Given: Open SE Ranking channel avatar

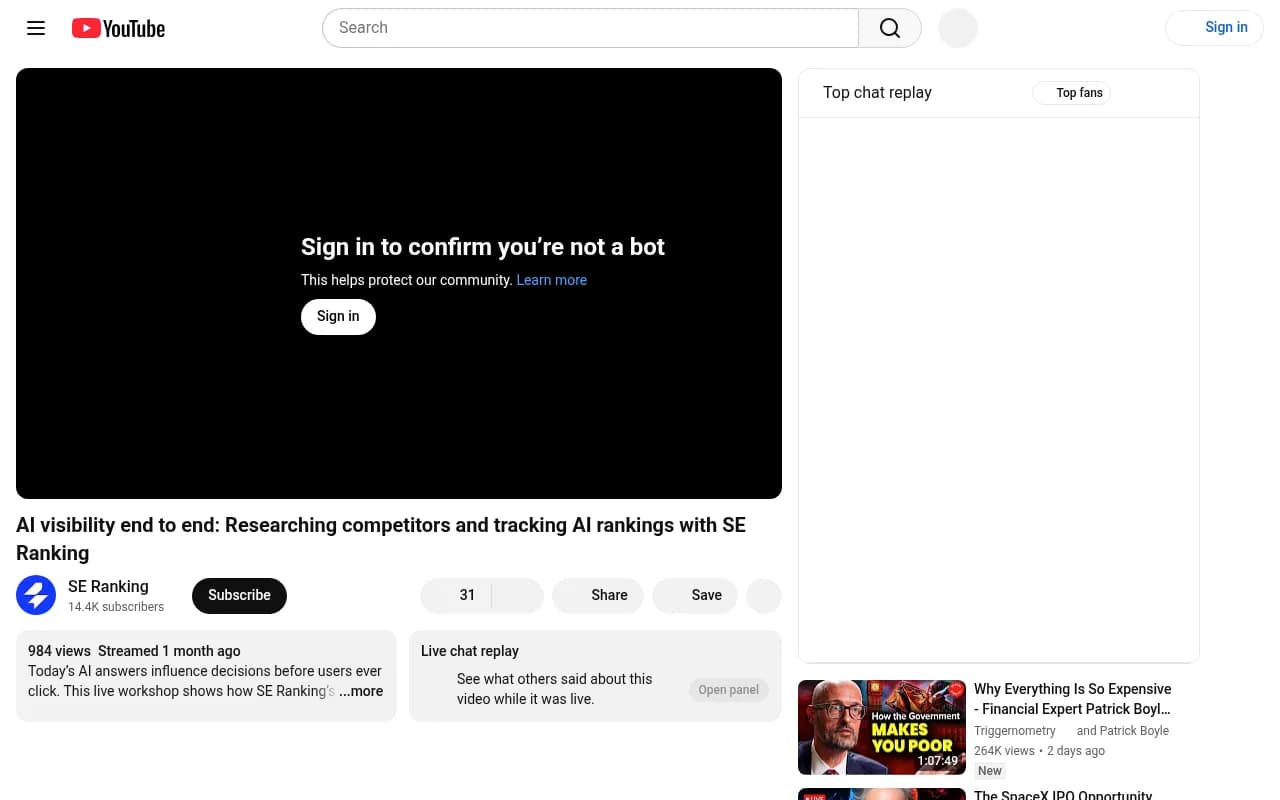Looking at the screenshot, I should tap(36, 595).
